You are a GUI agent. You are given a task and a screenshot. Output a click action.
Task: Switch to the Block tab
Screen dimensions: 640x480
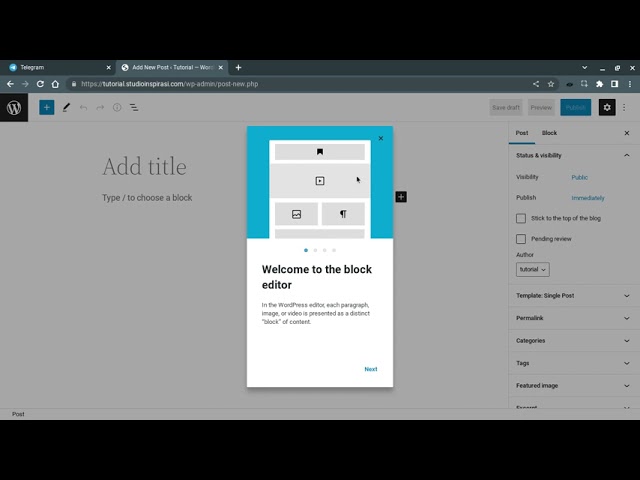(549, 133)
